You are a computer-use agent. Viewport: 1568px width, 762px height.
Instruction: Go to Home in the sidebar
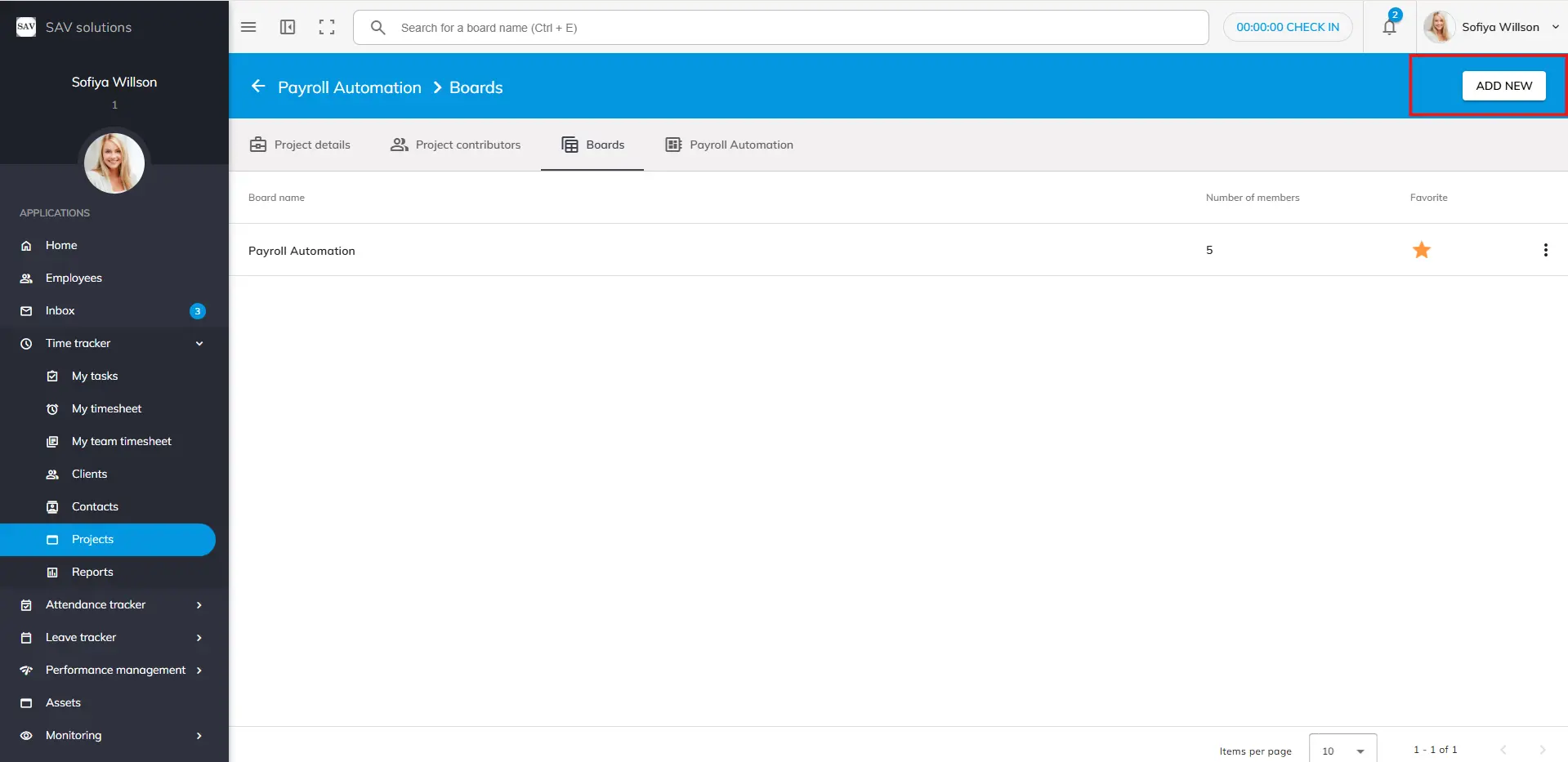tap(61, 245)
